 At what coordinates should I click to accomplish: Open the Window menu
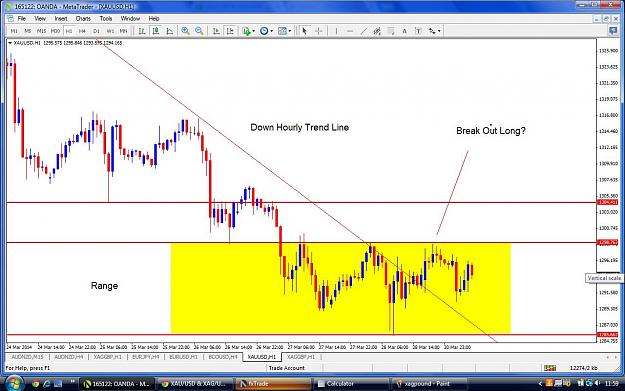(x=130, y=18)
